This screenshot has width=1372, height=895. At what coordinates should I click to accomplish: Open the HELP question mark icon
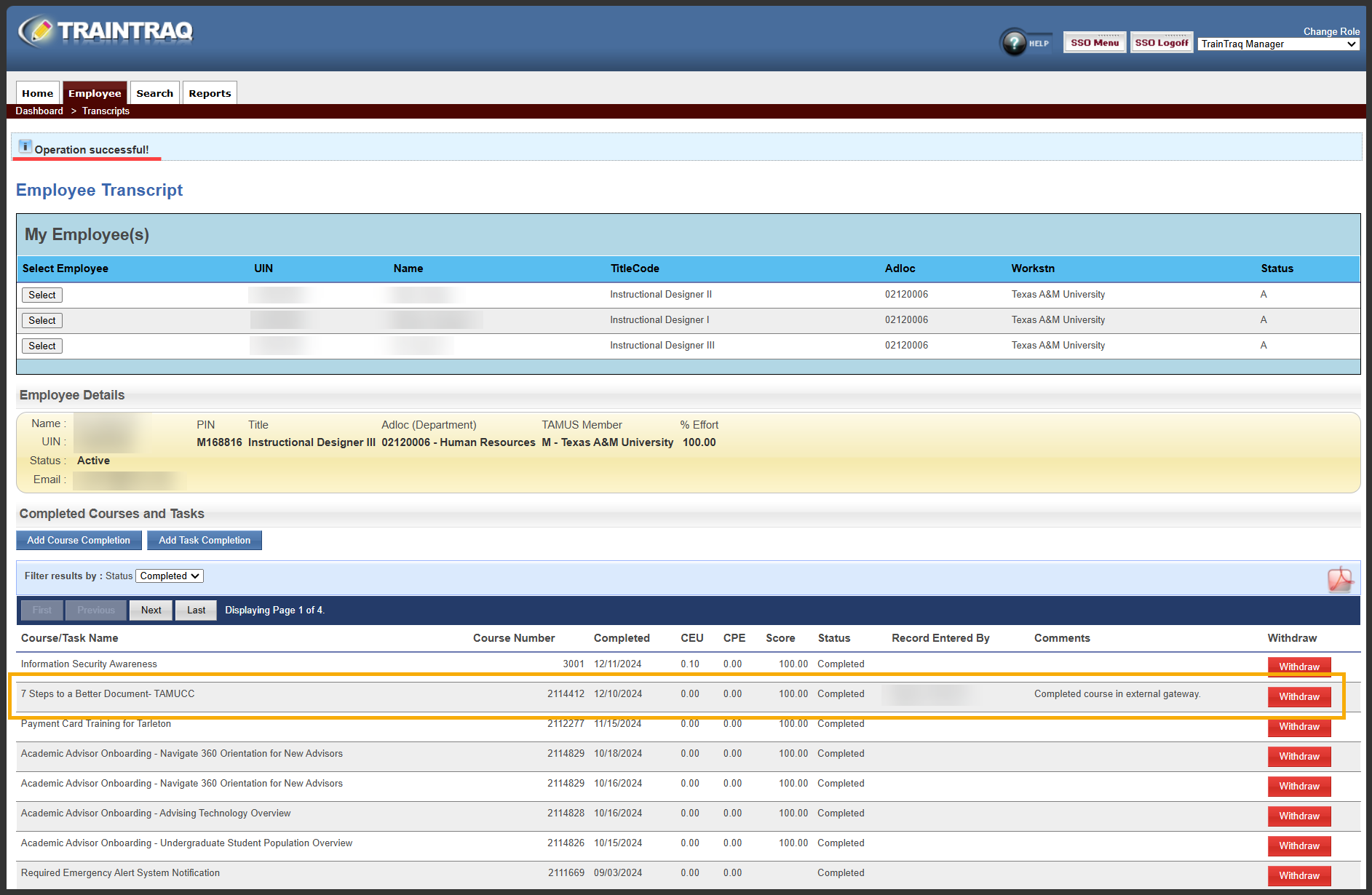[1016, 41]
